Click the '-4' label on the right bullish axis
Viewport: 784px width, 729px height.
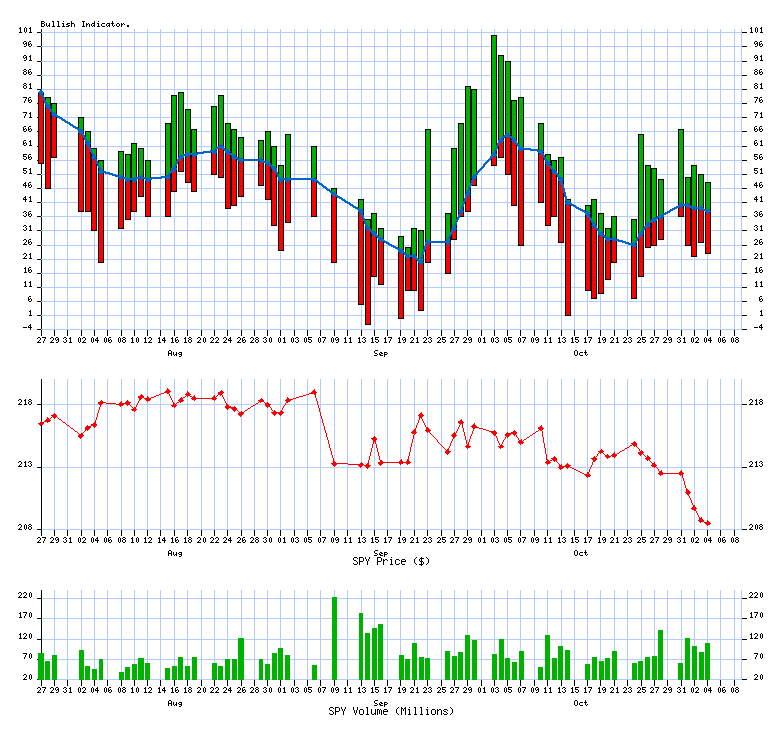pos(756,326)
